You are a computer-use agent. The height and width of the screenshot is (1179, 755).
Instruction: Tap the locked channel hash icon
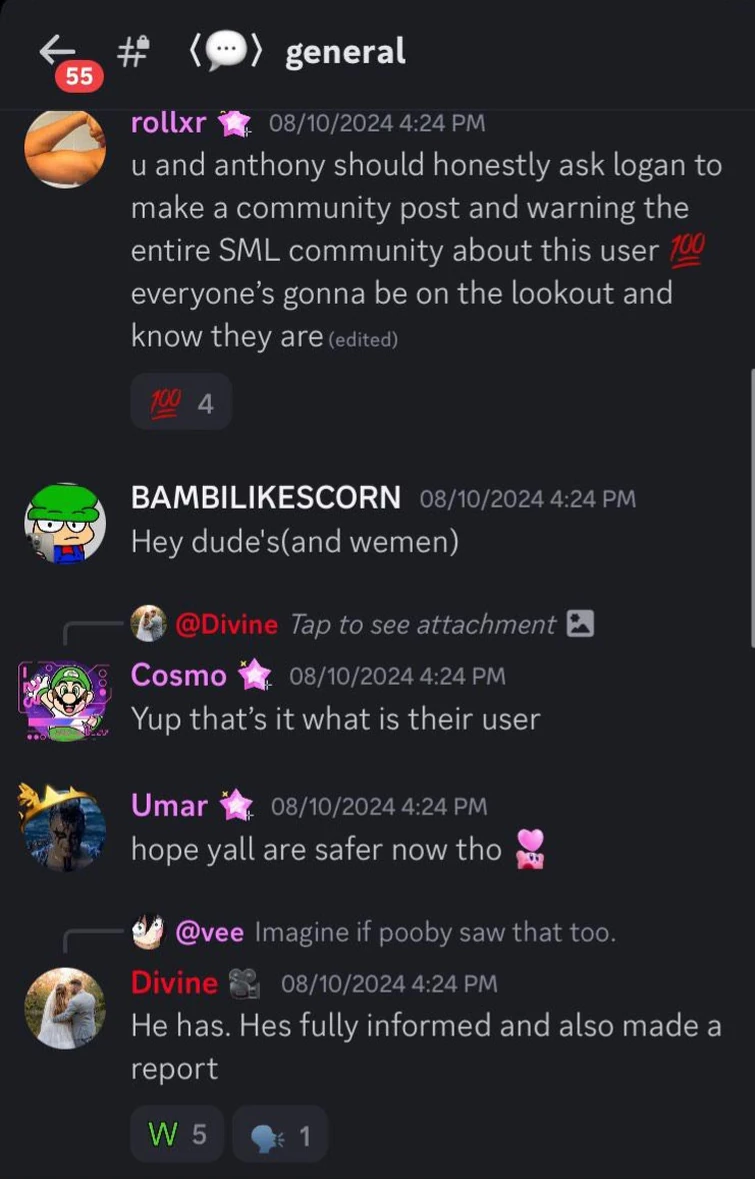pos(132,52)
